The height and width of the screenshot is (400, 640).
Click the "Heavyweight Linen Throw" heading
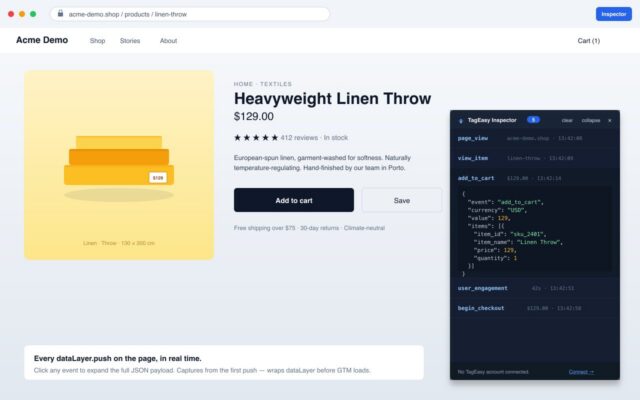click(x=332, y=98)
